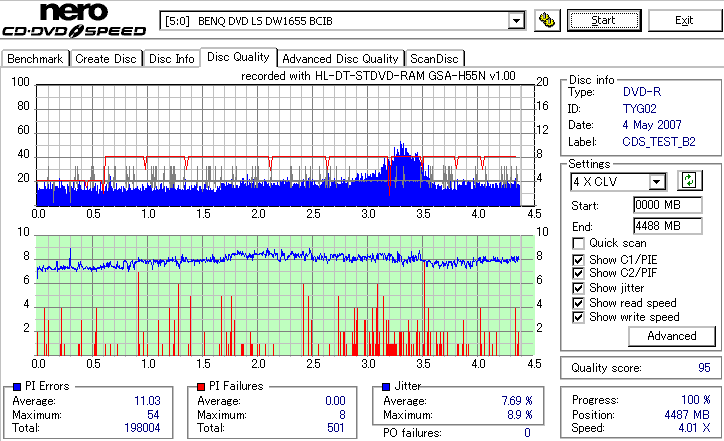Click the Start position field 0000 MB
724x441 pixels.
pos(668,205)
